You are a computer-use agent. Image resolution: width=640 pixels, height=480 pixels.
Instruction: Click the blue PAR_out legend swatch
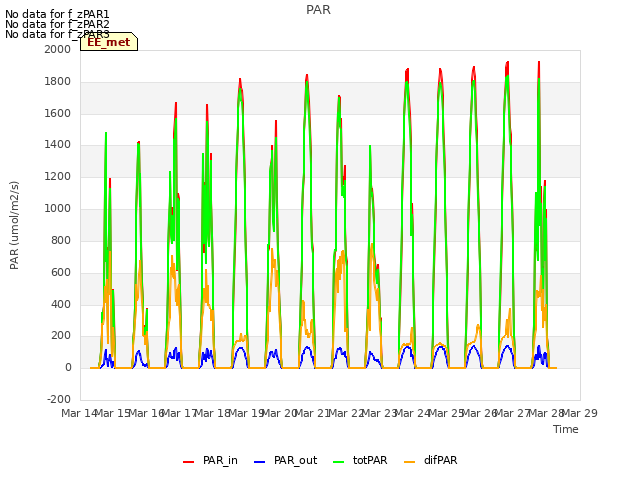point(260,462)
